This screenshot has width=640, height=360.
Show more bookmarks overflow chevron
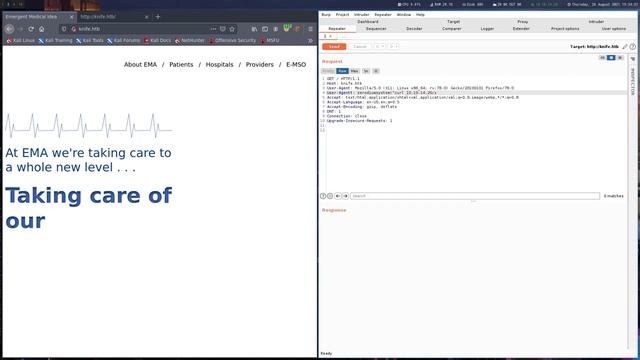point(311,40)
